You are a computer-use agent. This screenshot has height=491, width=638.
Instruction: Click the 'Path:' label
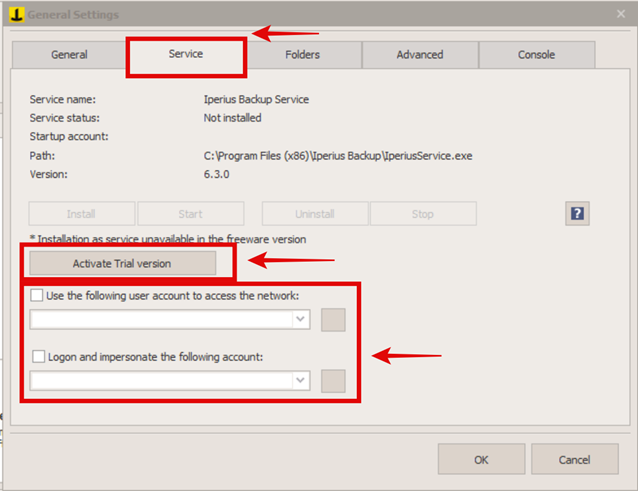pos(42,156)
